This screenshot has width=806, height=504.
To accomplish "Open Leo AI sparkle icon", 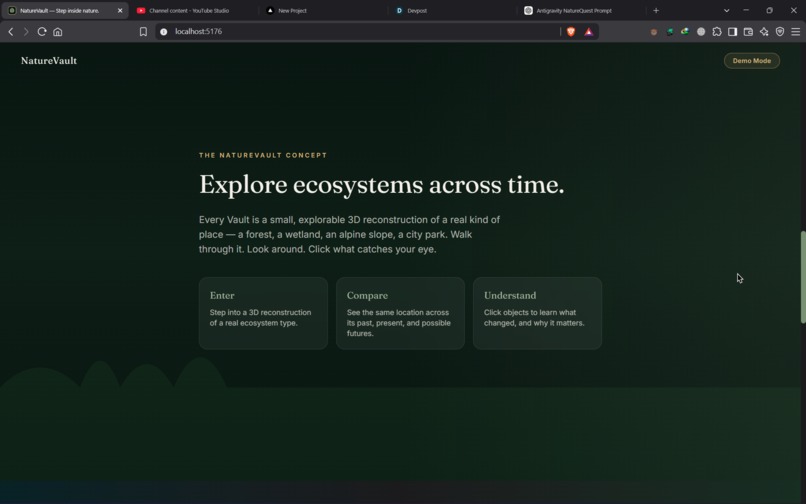I will pos(764,32).
